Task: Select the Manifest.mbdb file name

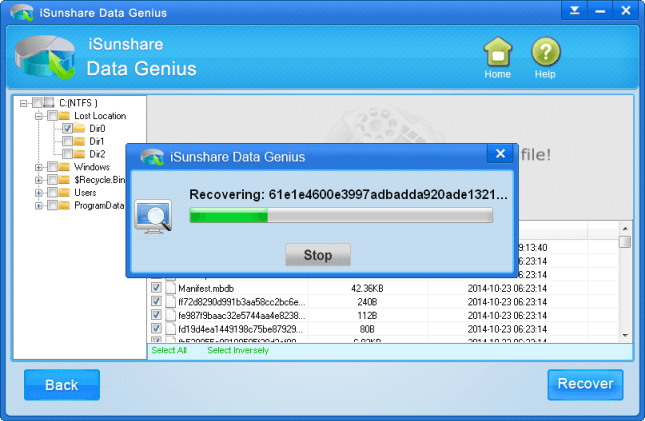Action: (x=206, y=288)
